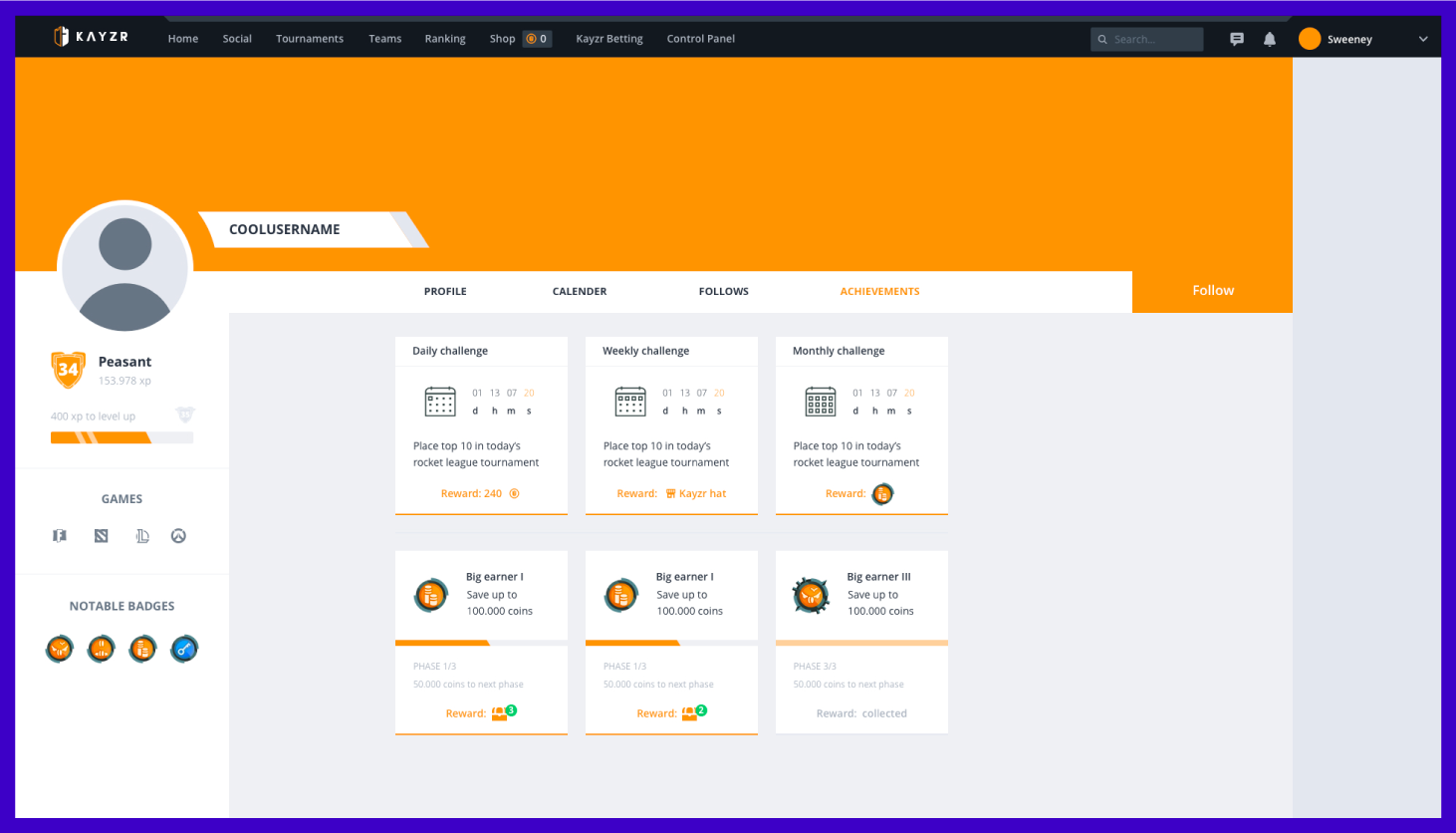Select the PUBG game icon under Games
1456x833 pixels.
pos(142,535)
